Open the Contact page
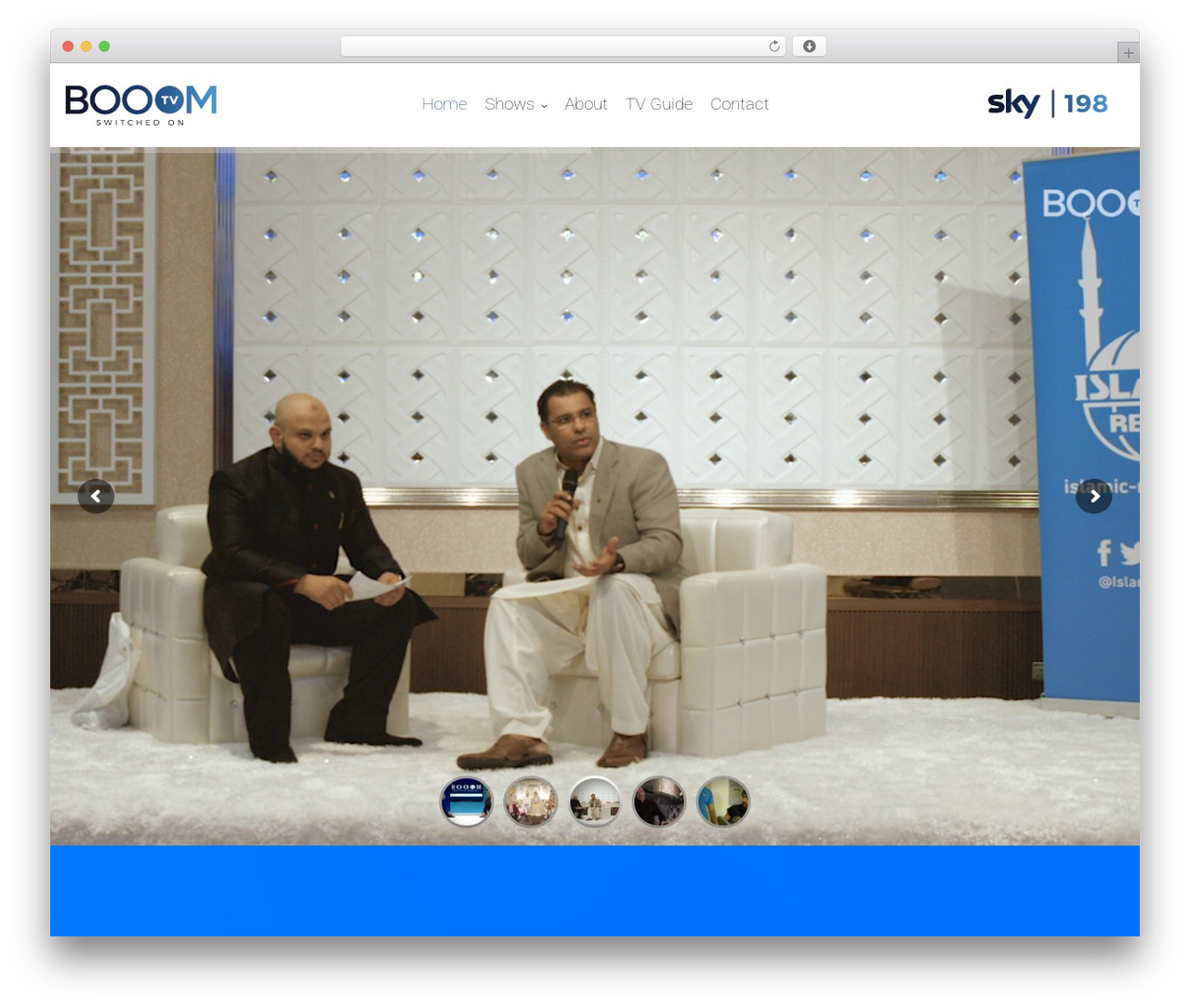 pos(739,104)
